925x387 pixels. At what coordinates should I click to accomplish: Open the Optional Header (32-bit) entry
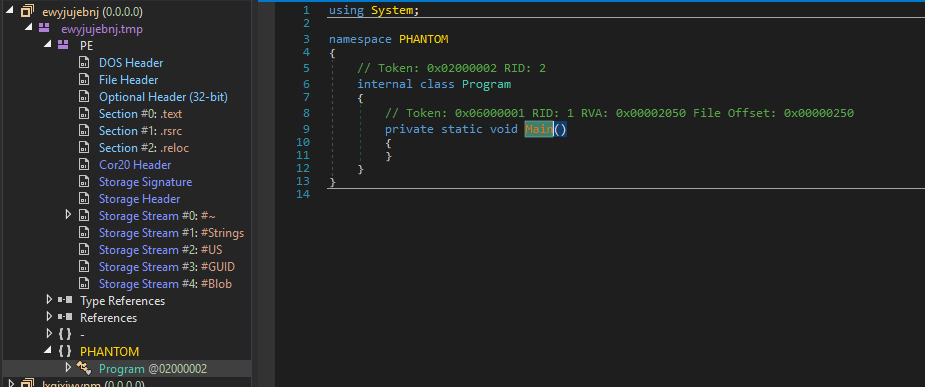pos(163,97)
